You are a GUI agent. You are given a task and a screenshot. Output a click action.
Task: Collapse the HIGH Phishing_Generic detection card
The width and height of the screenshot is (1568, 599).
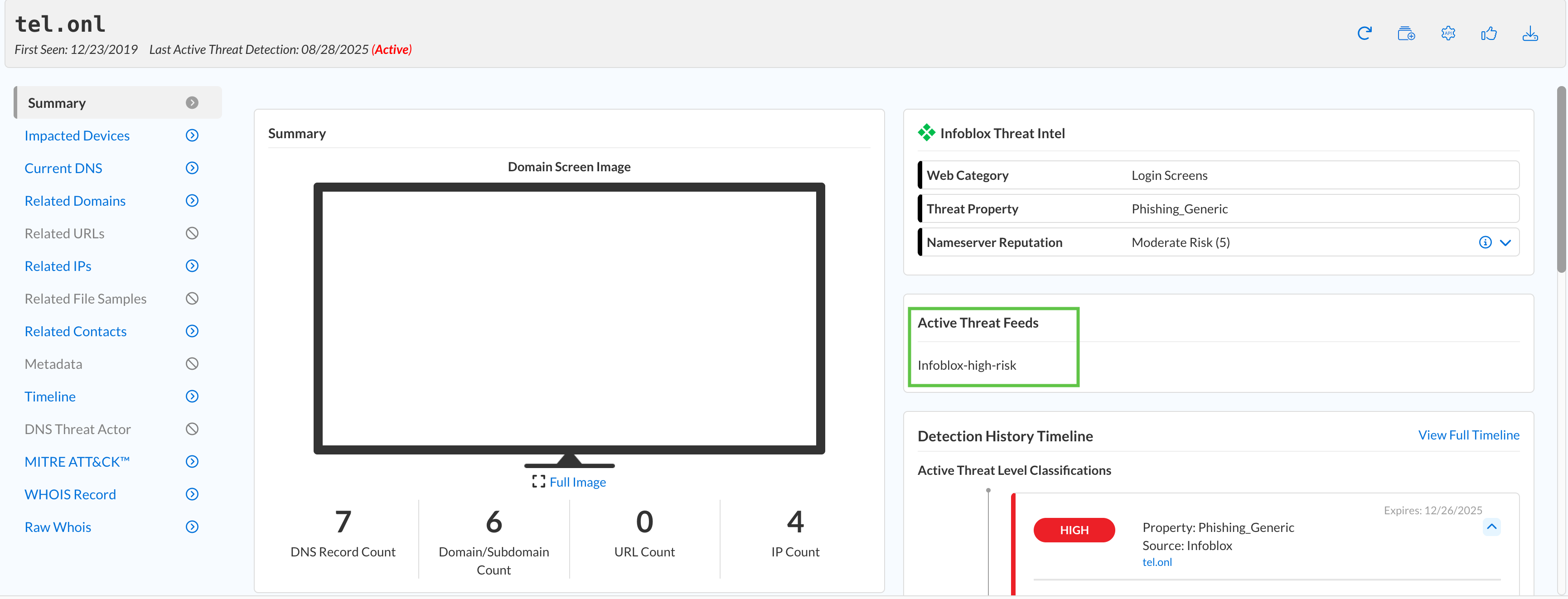point(1491,527)
